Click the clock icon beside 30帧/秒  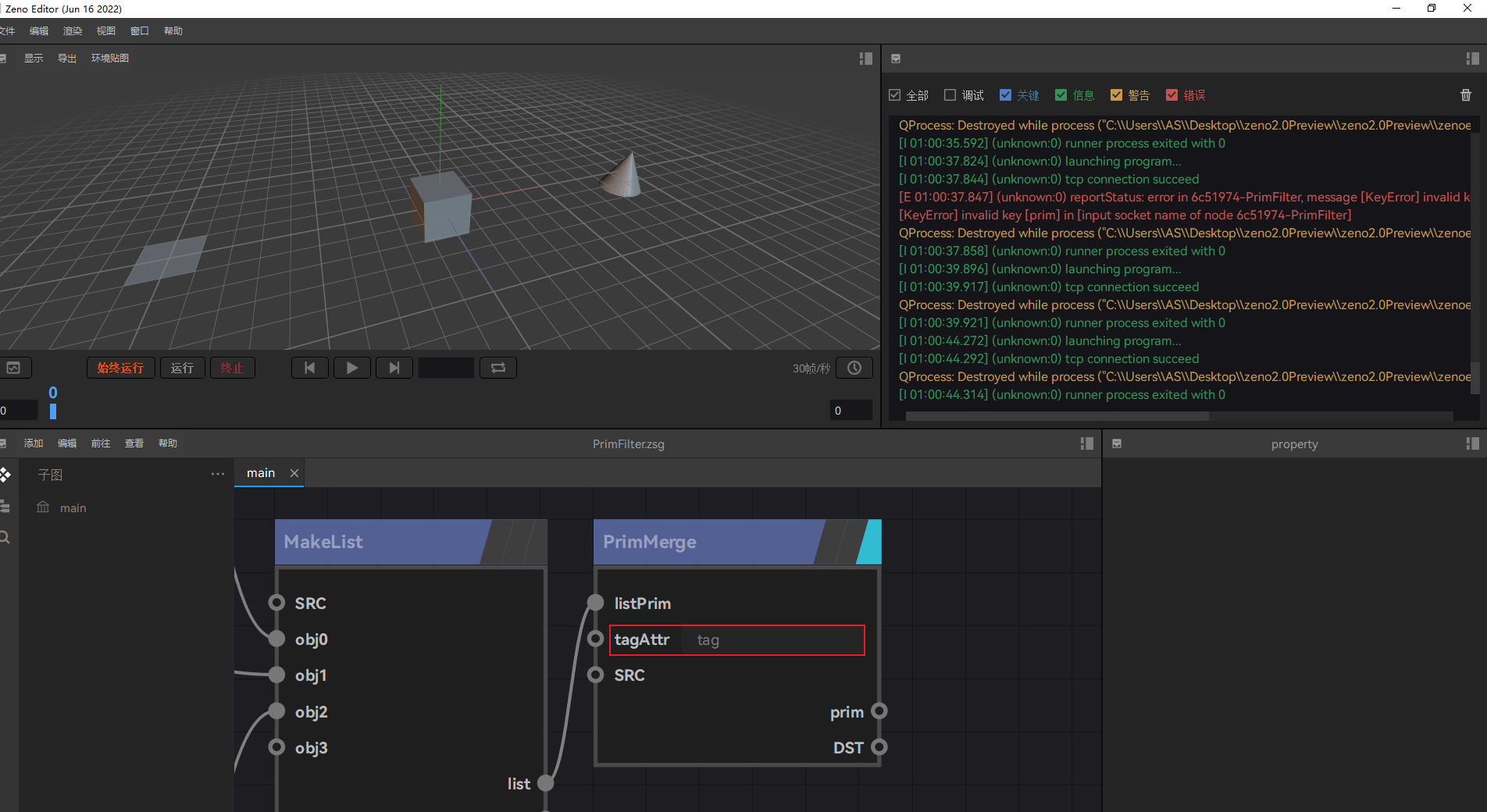854,368
